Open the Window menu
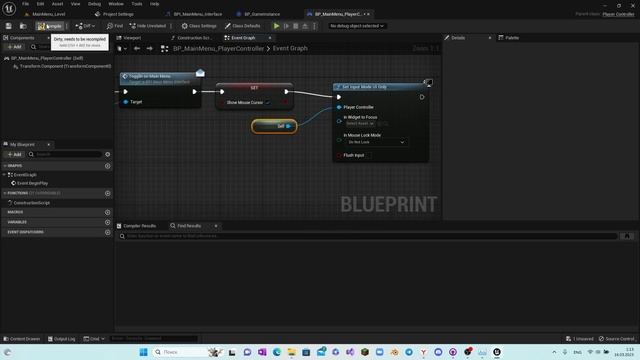Screen dimensions: 640x360 point(116,4)
